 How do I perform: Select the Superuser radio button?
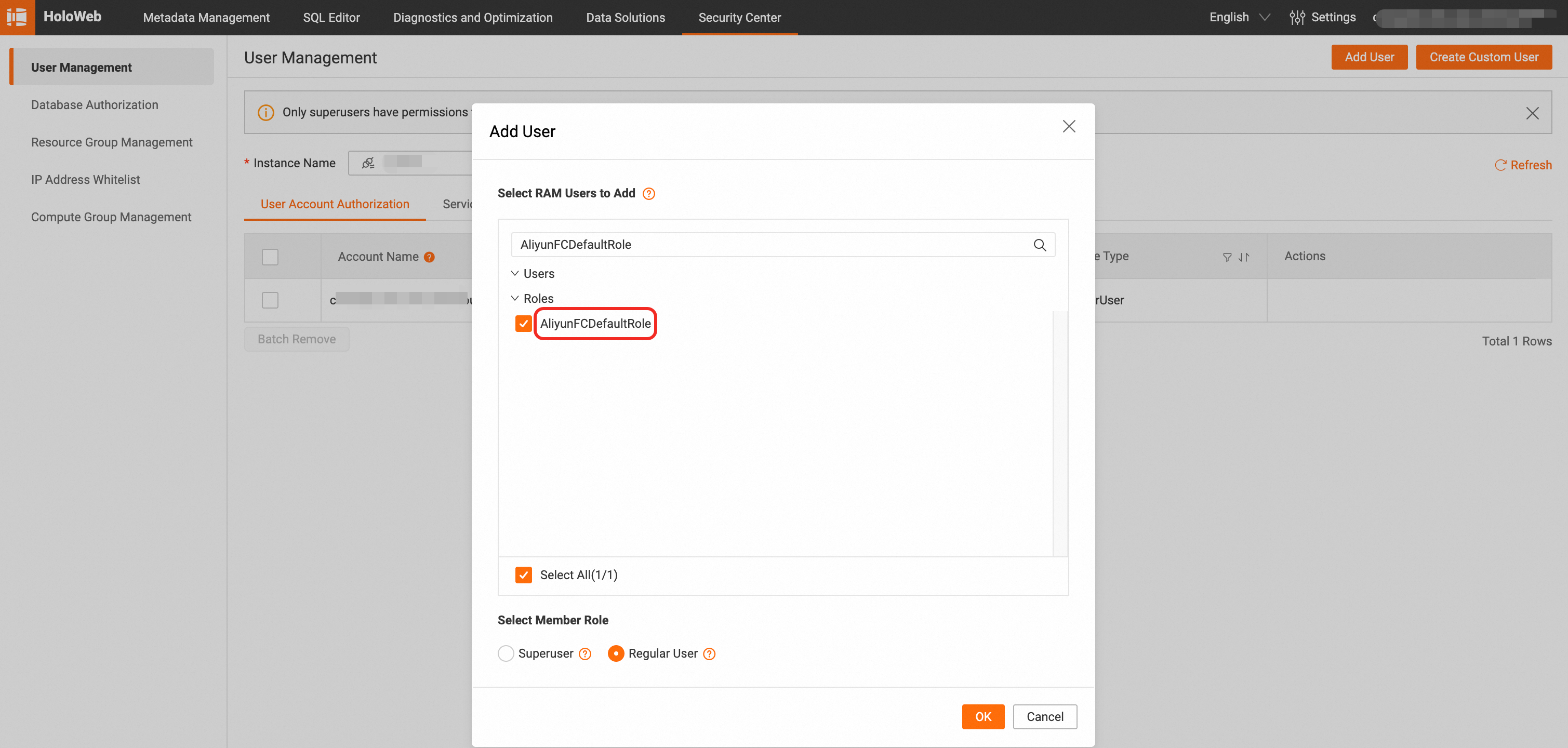tap(505, 653)
